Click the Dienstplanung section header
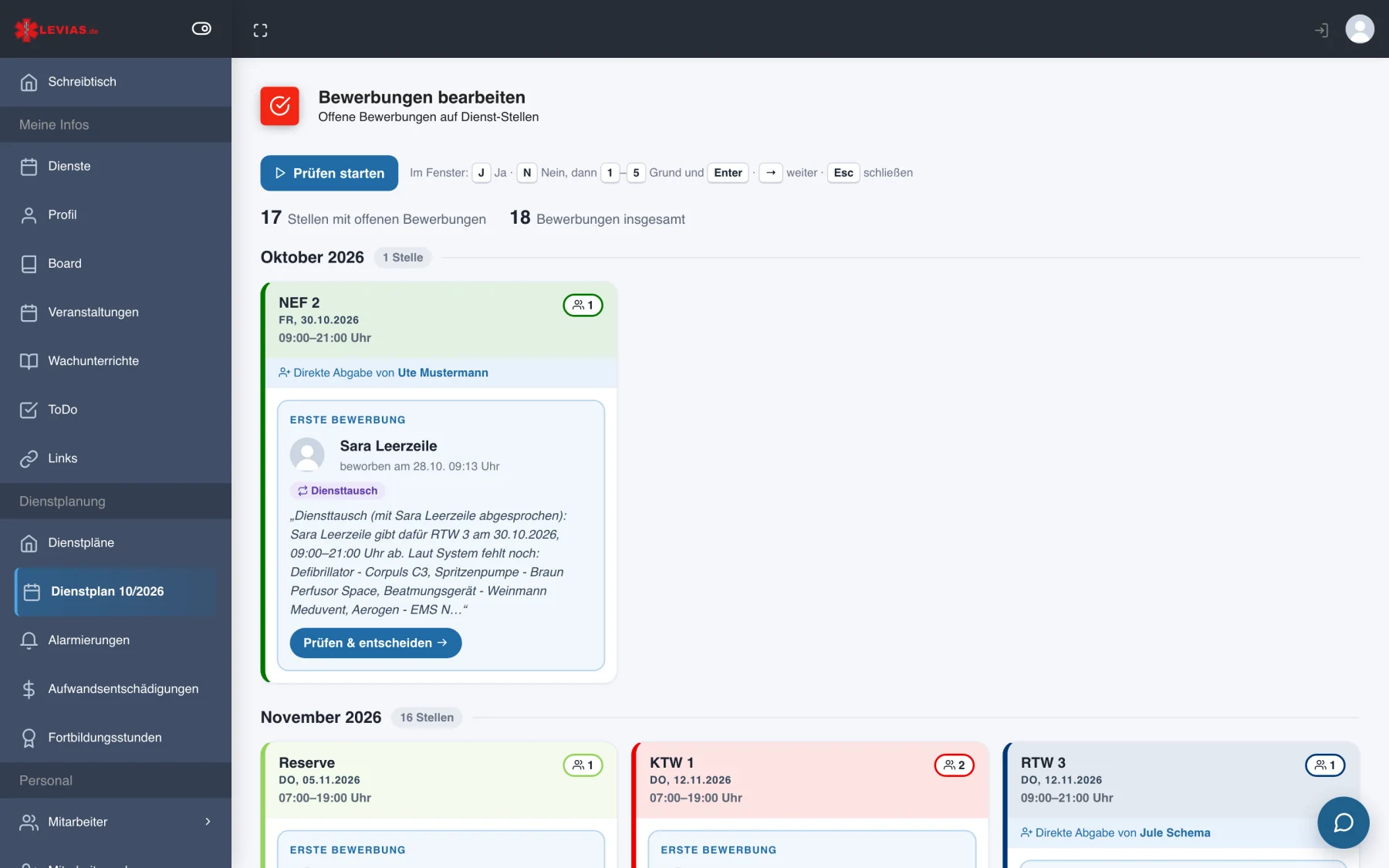1389x868 pixels. click(116, 502)
